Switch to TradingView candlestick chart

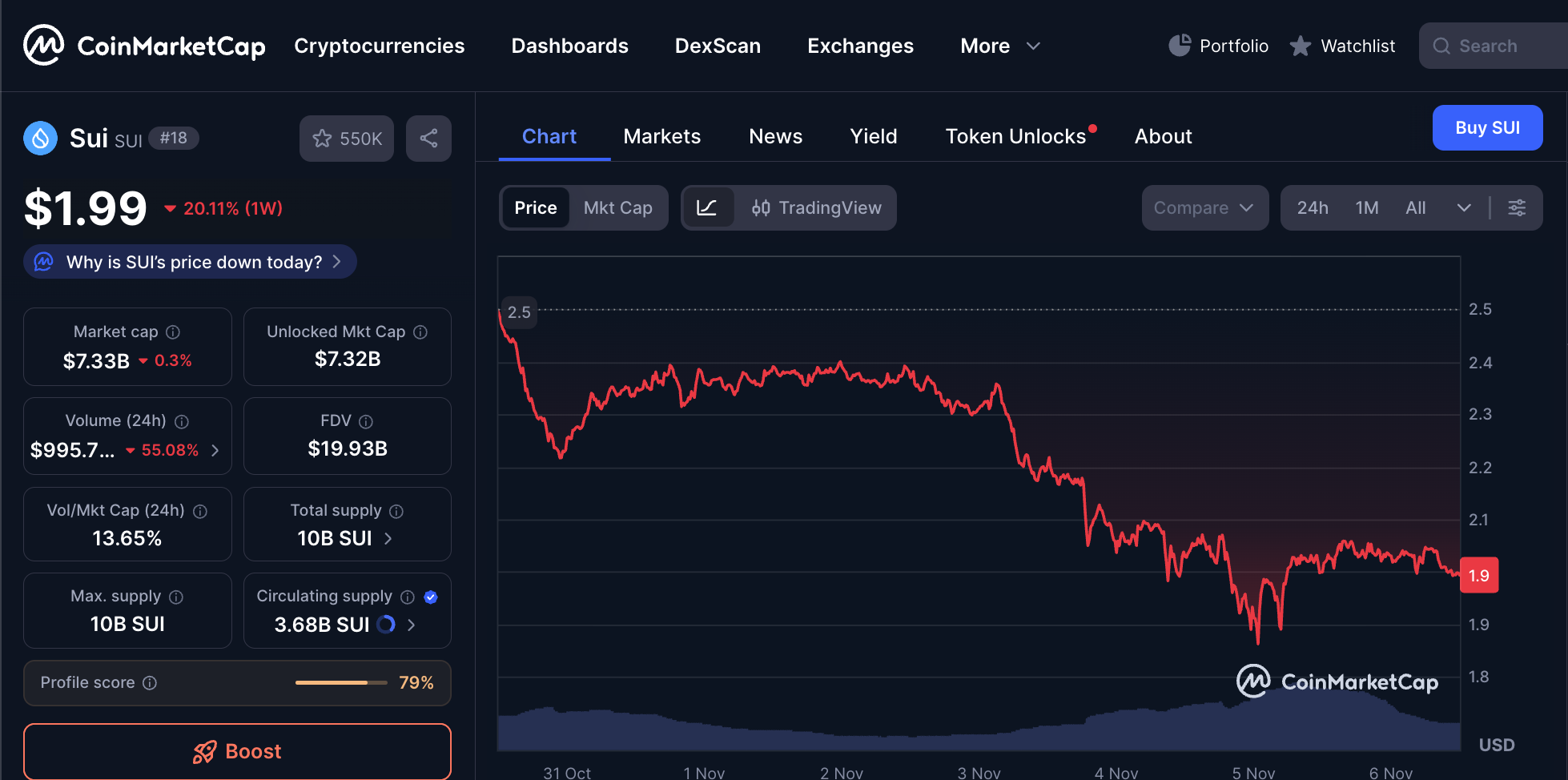816,208
